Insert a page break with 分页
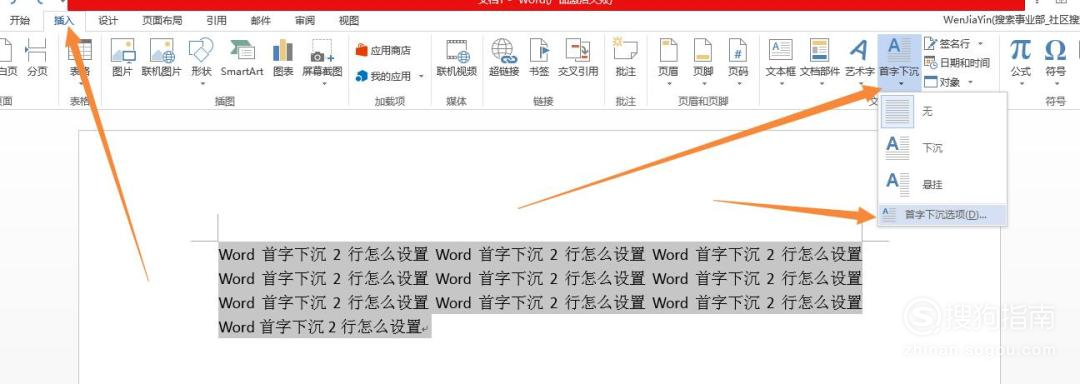This screenshot has height=384, width=1080. 37,58
